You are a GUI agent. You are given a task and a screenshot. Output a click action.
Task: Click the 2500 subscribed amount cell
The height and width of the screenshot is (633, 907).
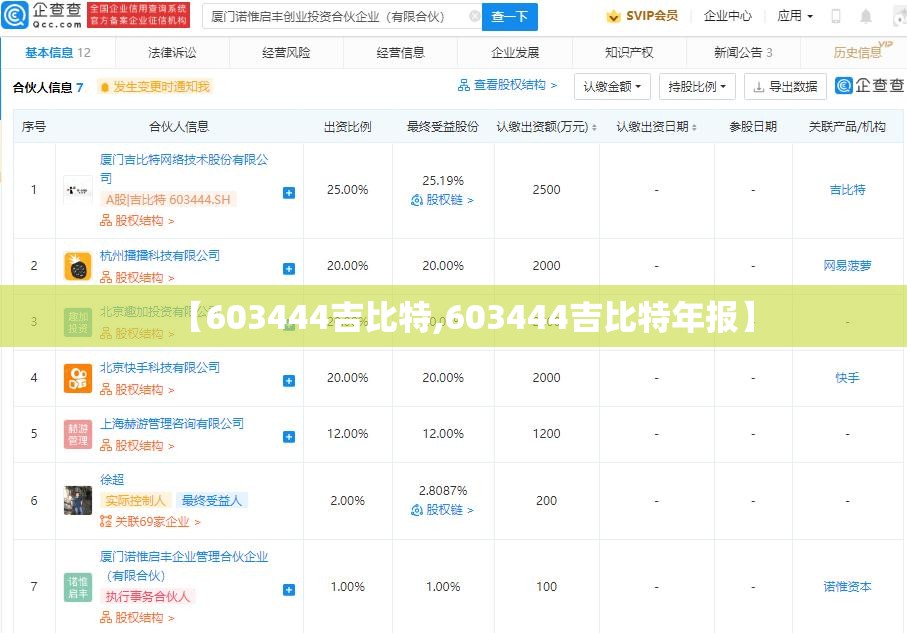click(547, 190)
